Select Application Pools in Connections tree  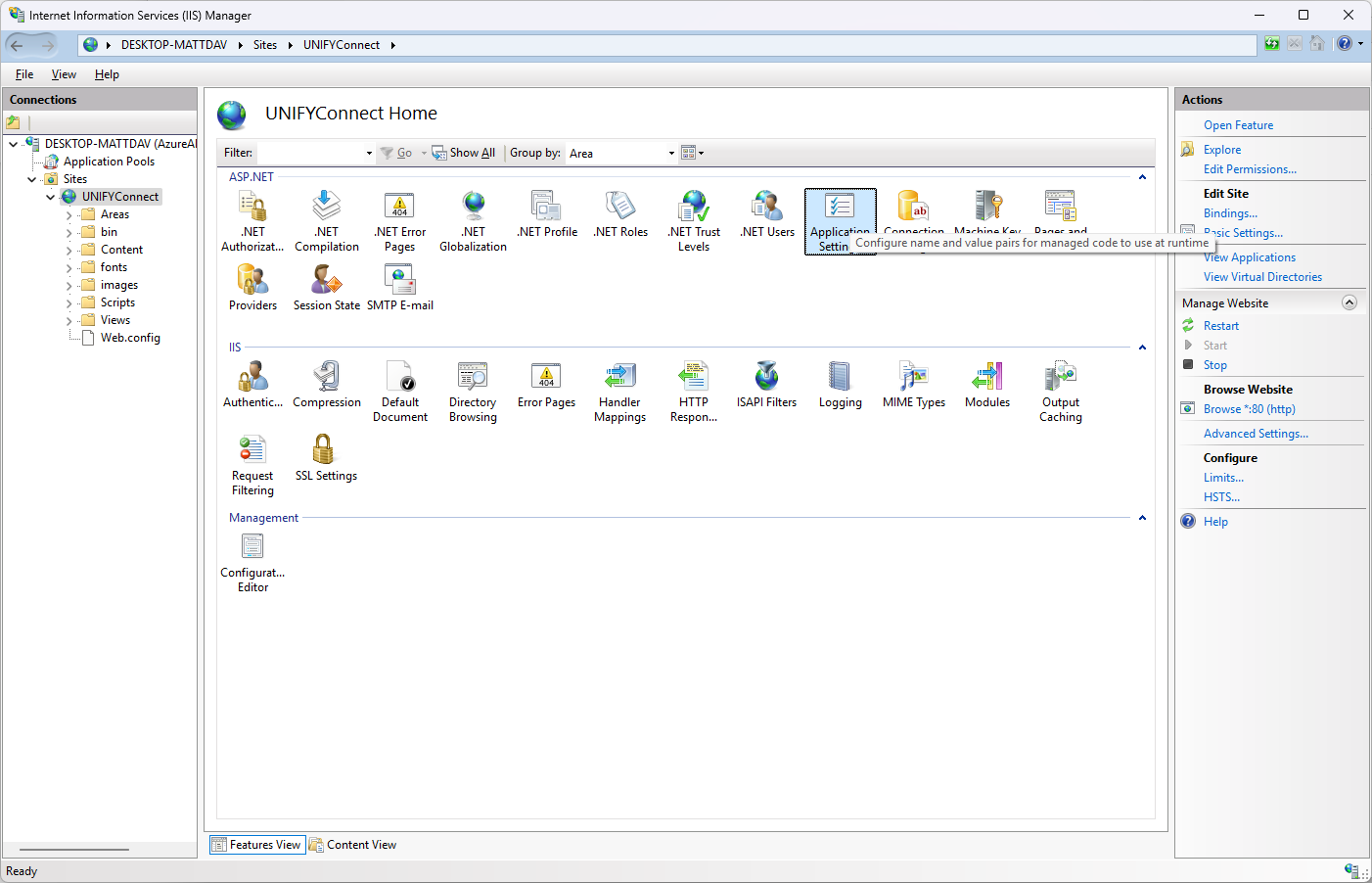pos(109,162)
